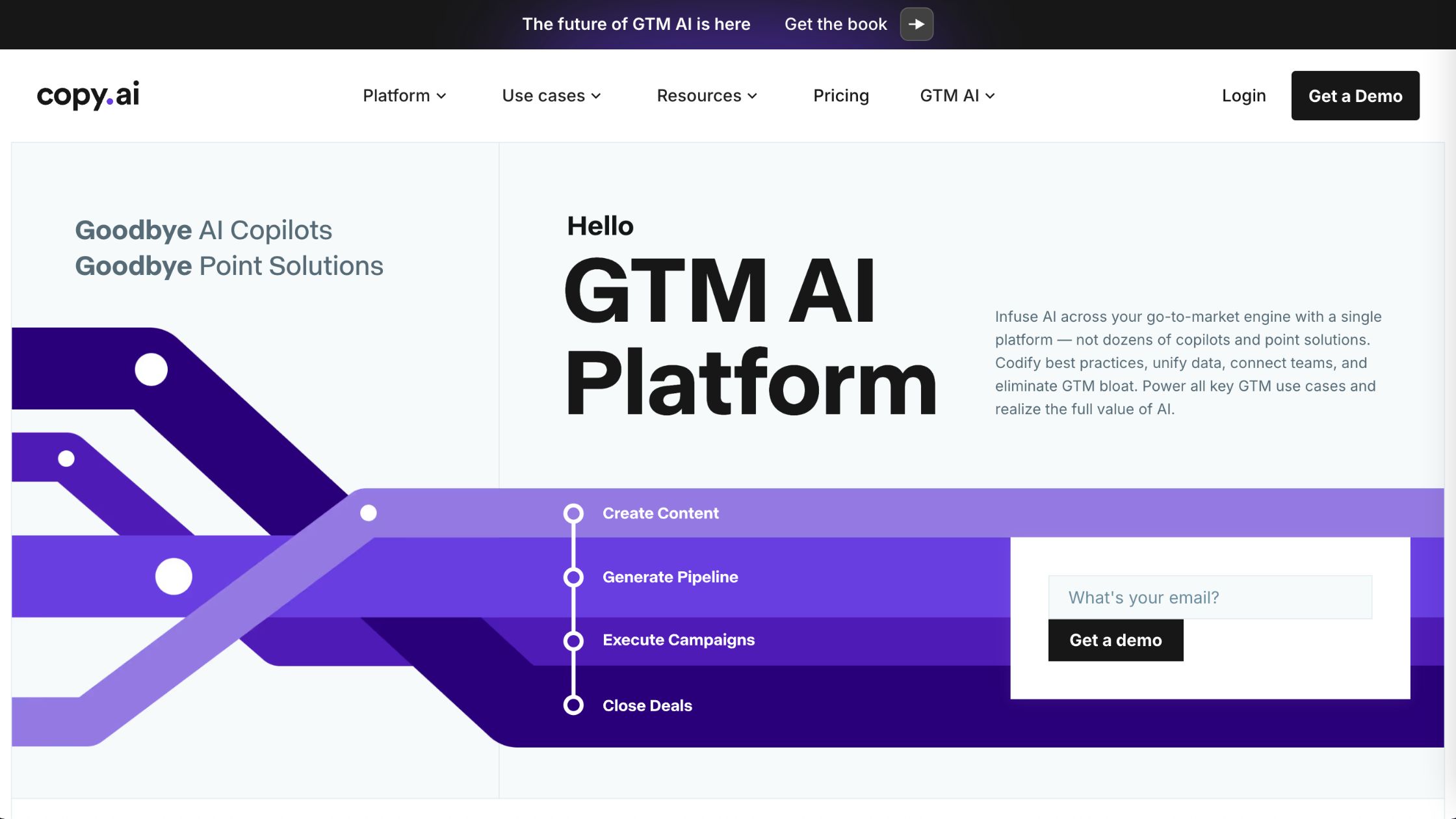
Task: Click the Login button
Action: [x=1243, y=95]
